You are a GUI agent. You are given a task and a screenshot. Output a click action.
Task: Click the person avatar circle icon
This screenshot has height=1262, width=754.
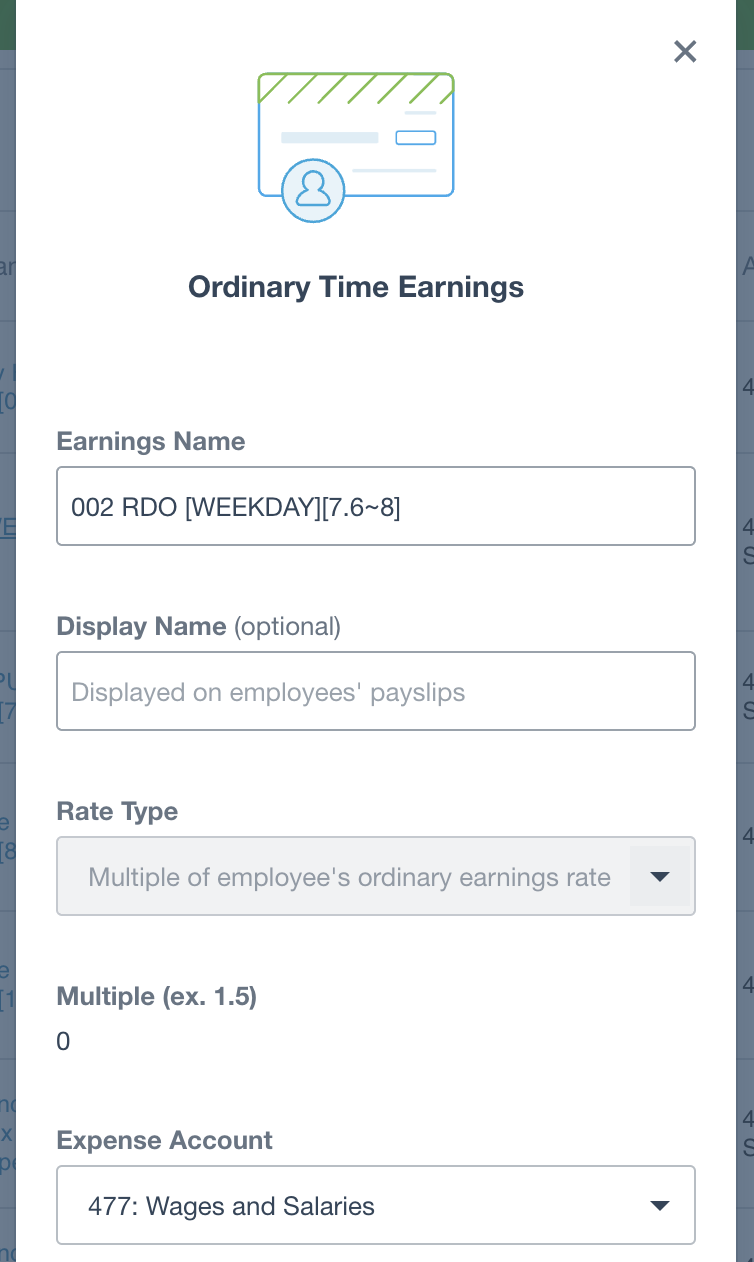pos(313,189)
